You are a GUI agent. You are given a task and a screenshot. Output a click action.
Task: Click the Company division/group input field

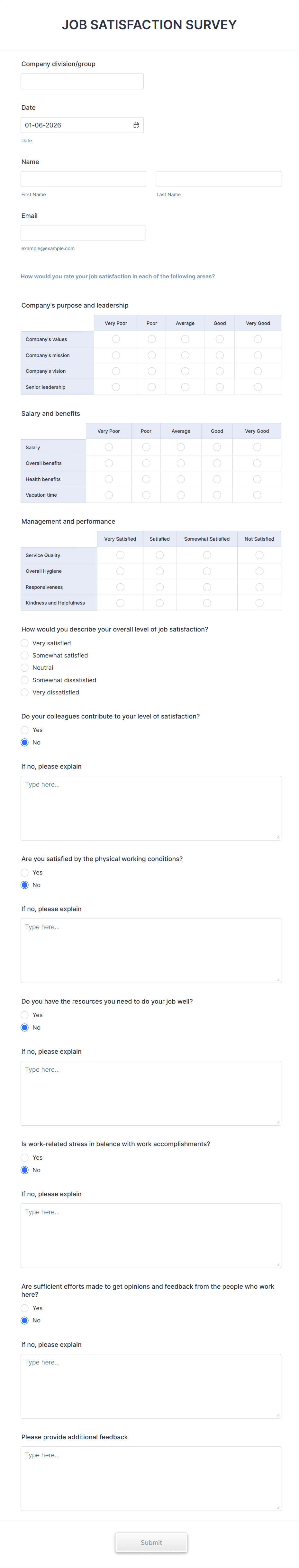point(82,80)
